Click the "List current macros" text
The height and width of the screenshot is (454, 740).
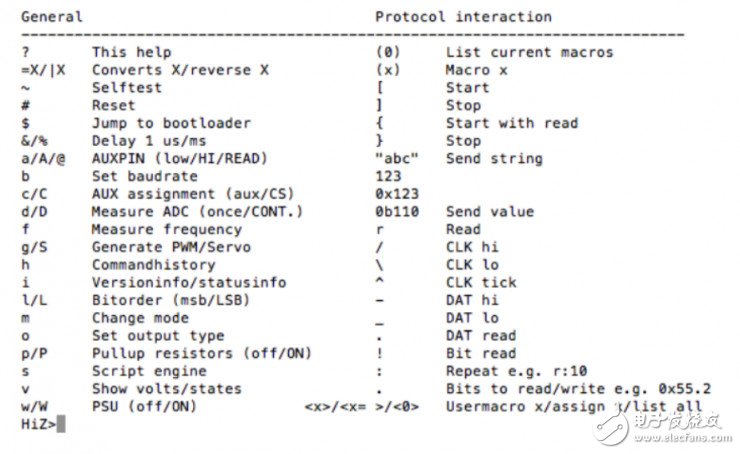pos(529,52)
